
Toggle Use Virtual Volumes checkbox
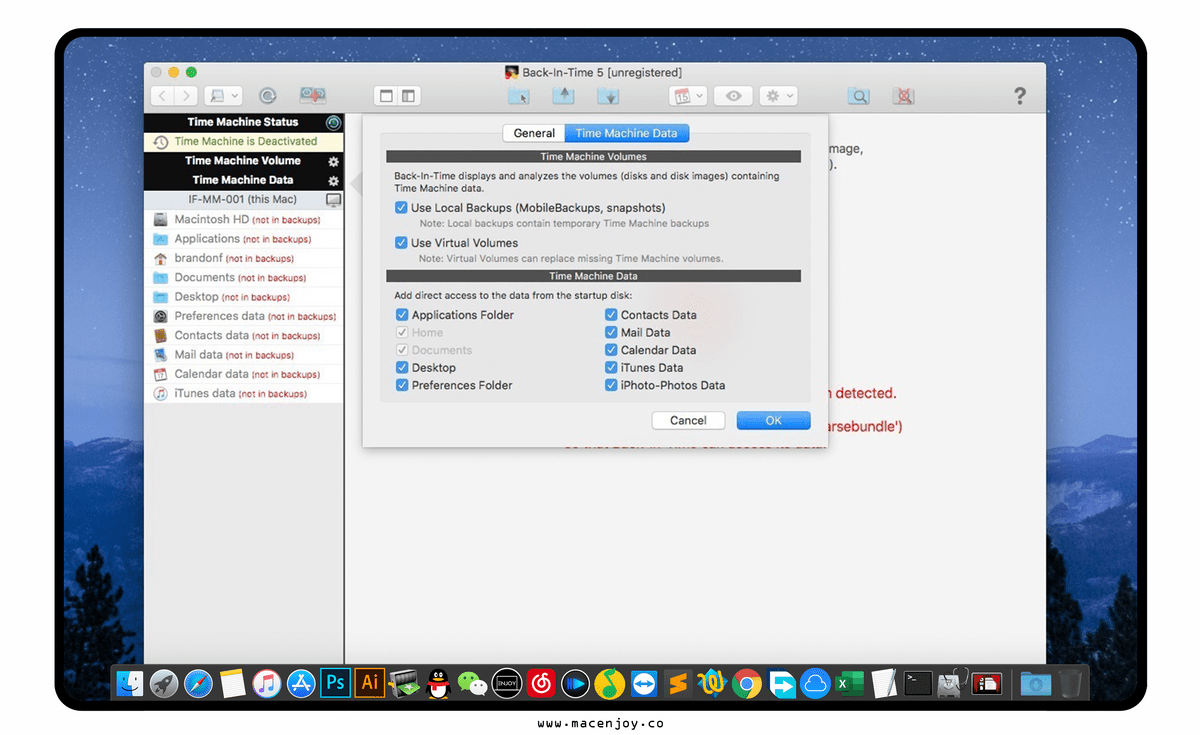(401, 243)
